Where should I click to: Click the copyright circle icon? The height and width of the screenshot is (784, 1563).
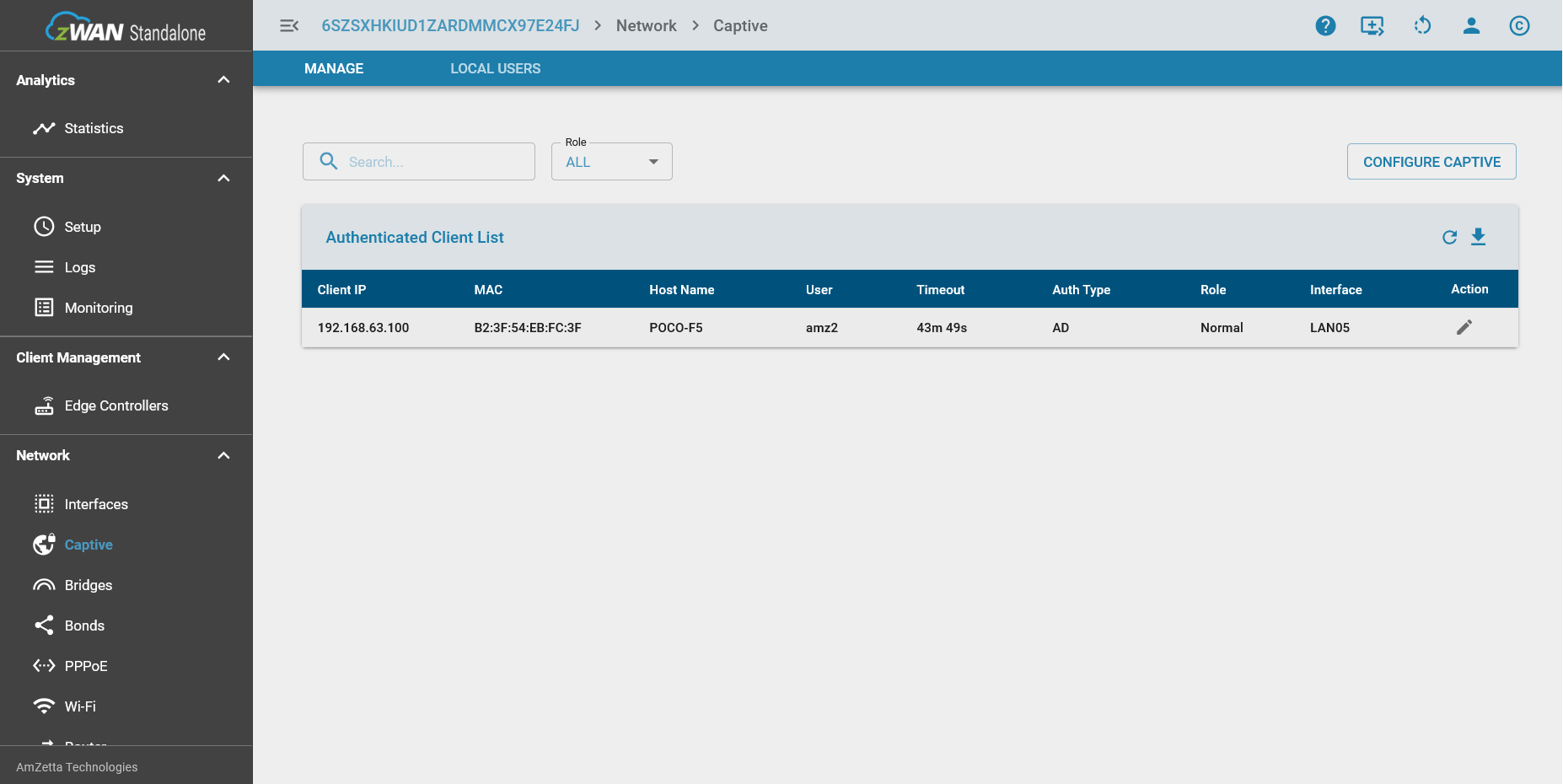1519,26
